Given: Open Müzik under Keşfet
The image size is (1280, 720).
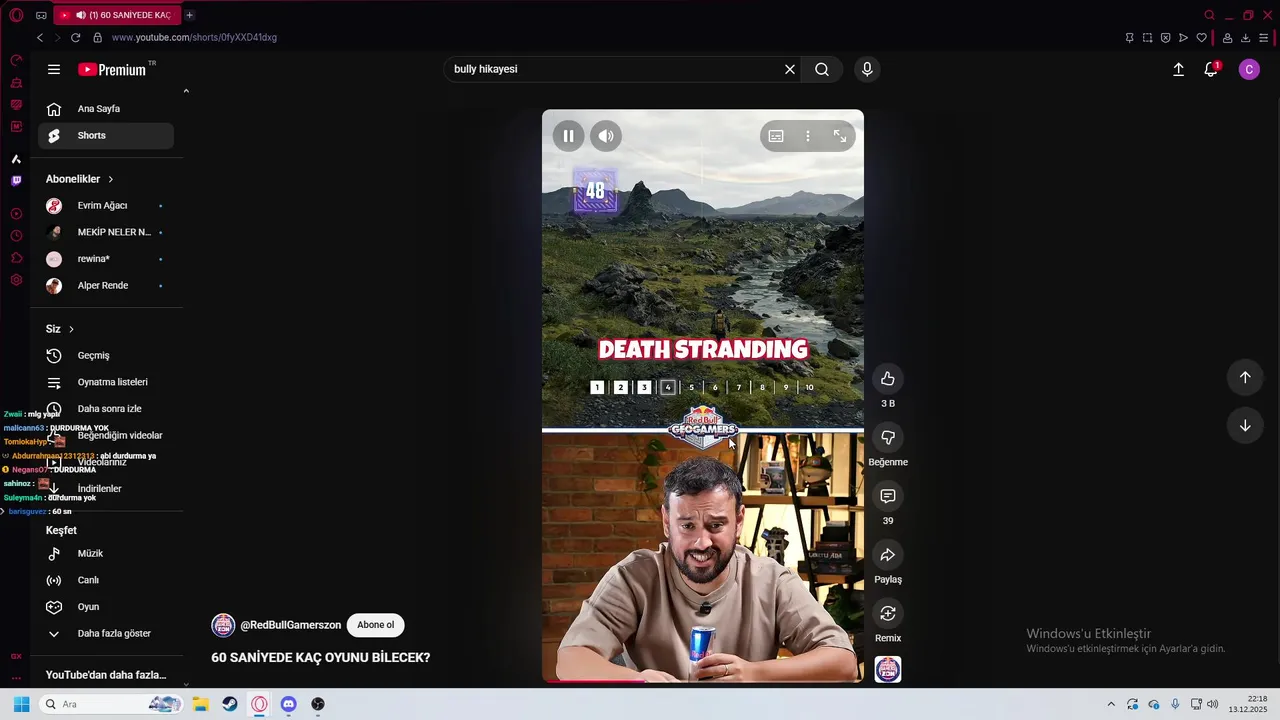Looking at the screenshot, I should 106,554.
